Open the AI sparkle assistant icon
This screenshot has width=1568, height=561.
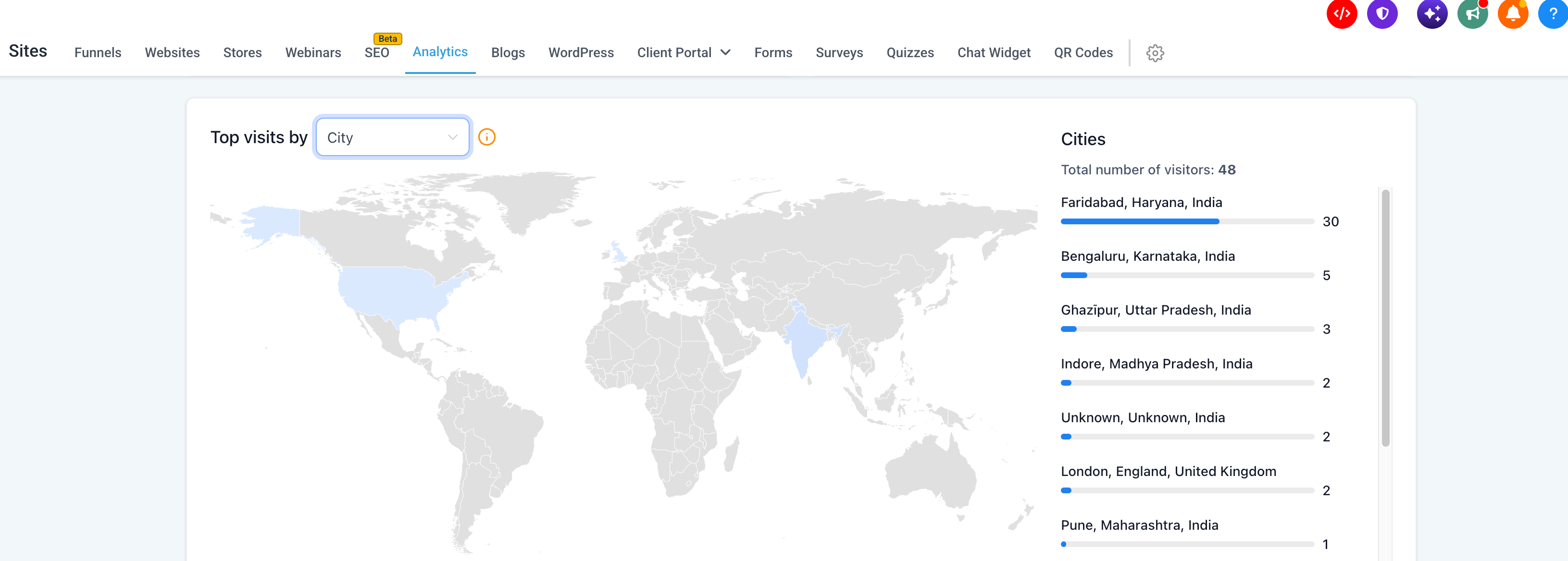pos(1431,13)
